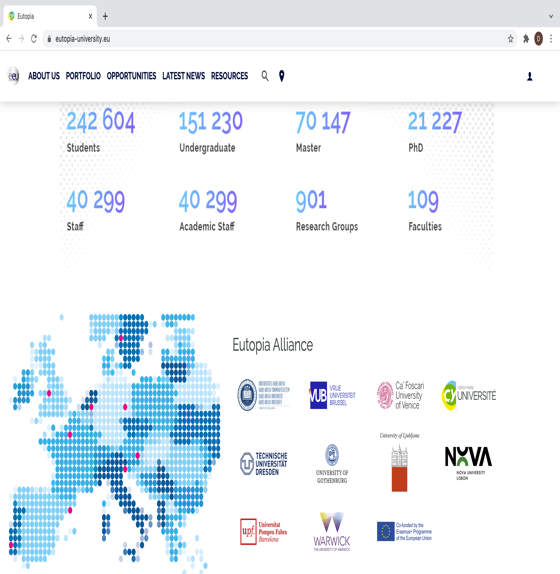Open a new browser tab with plus
560x574 pixels.
(x=105, y=16)
